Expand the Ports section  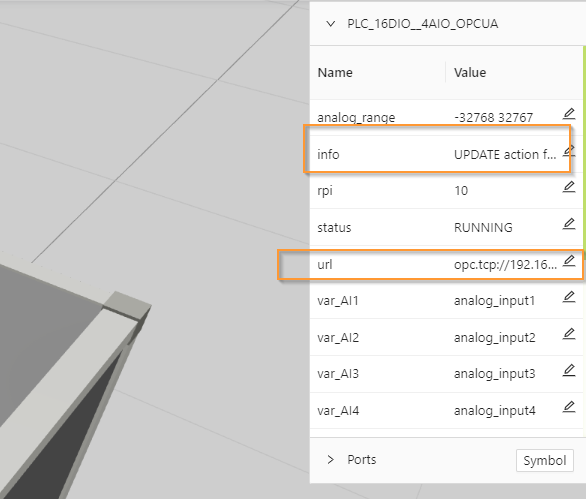coord(330,459)
